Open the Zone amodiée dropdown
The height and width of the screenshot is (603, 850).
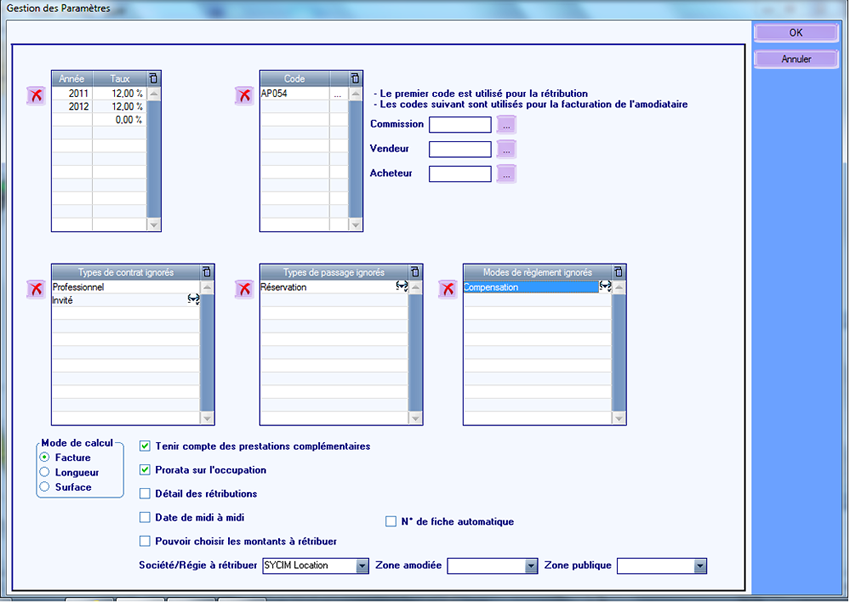point(531,566)
